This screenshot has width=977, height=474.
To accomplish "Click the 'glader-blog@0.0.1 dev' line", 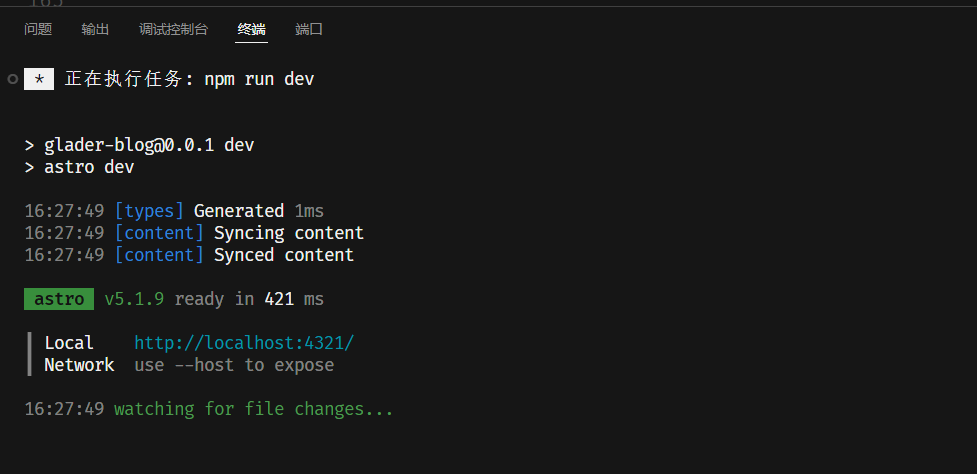I will [149, 145].
